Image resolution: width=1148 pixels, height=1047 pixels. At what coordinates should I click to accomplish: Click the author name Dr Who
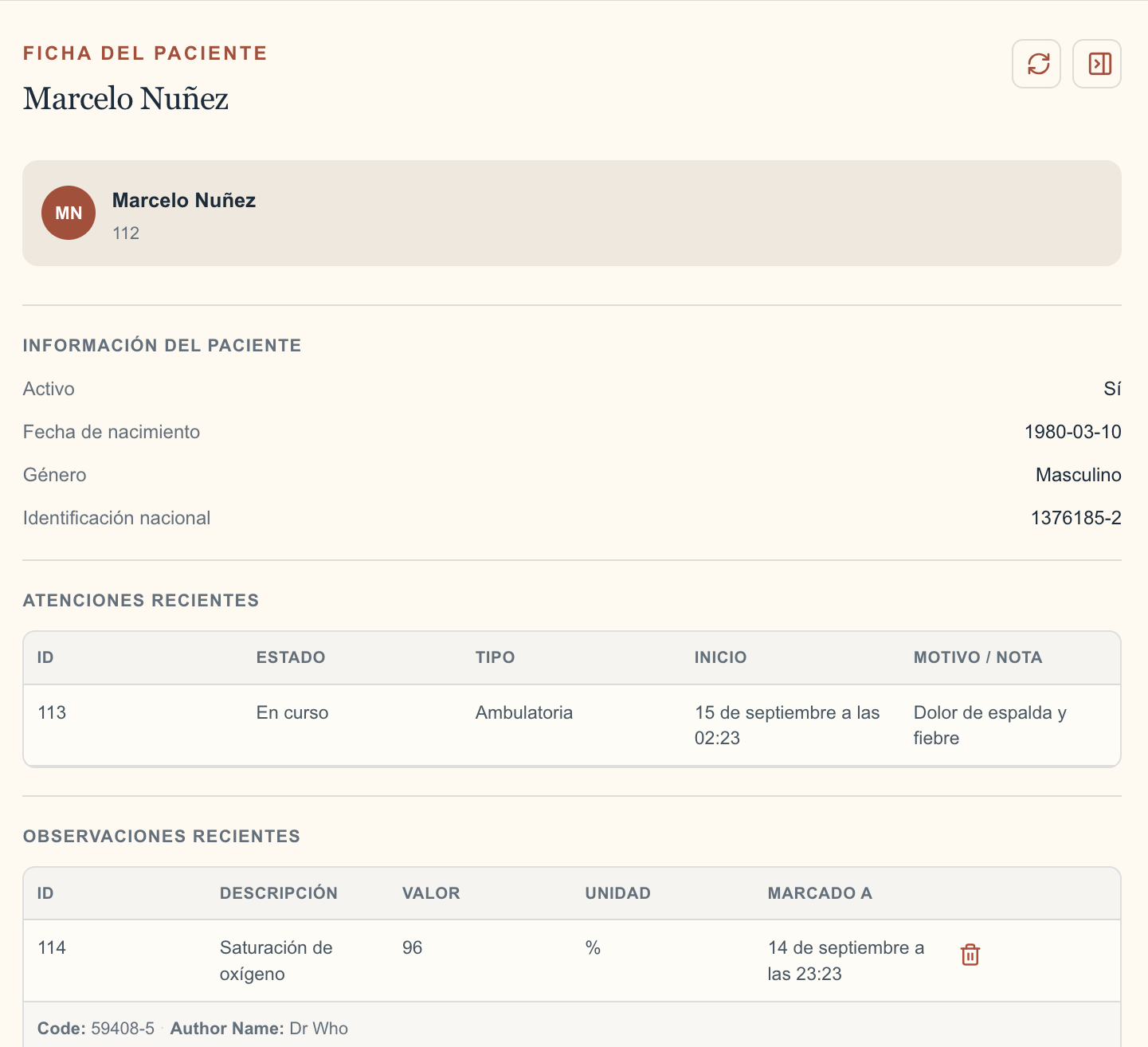coord(319,1029)
